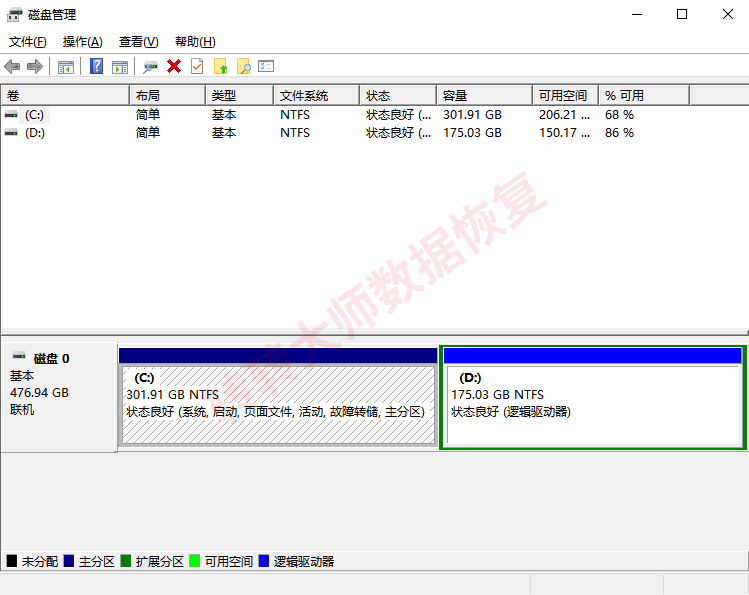The width and height of the screenshot is (749, 595).
Task: Open Help with the blue question mark icon
Action: coord(96,66)
